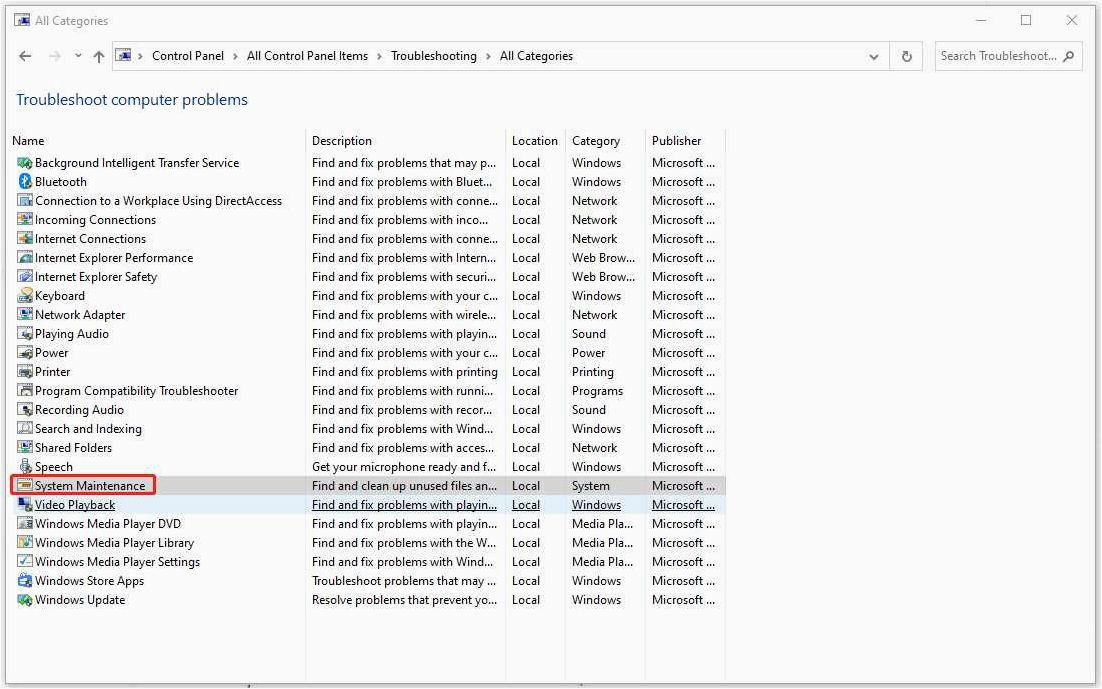
Task: Click the Internet Connections icon
Action: pyautogui.click(x=25, y=238)
